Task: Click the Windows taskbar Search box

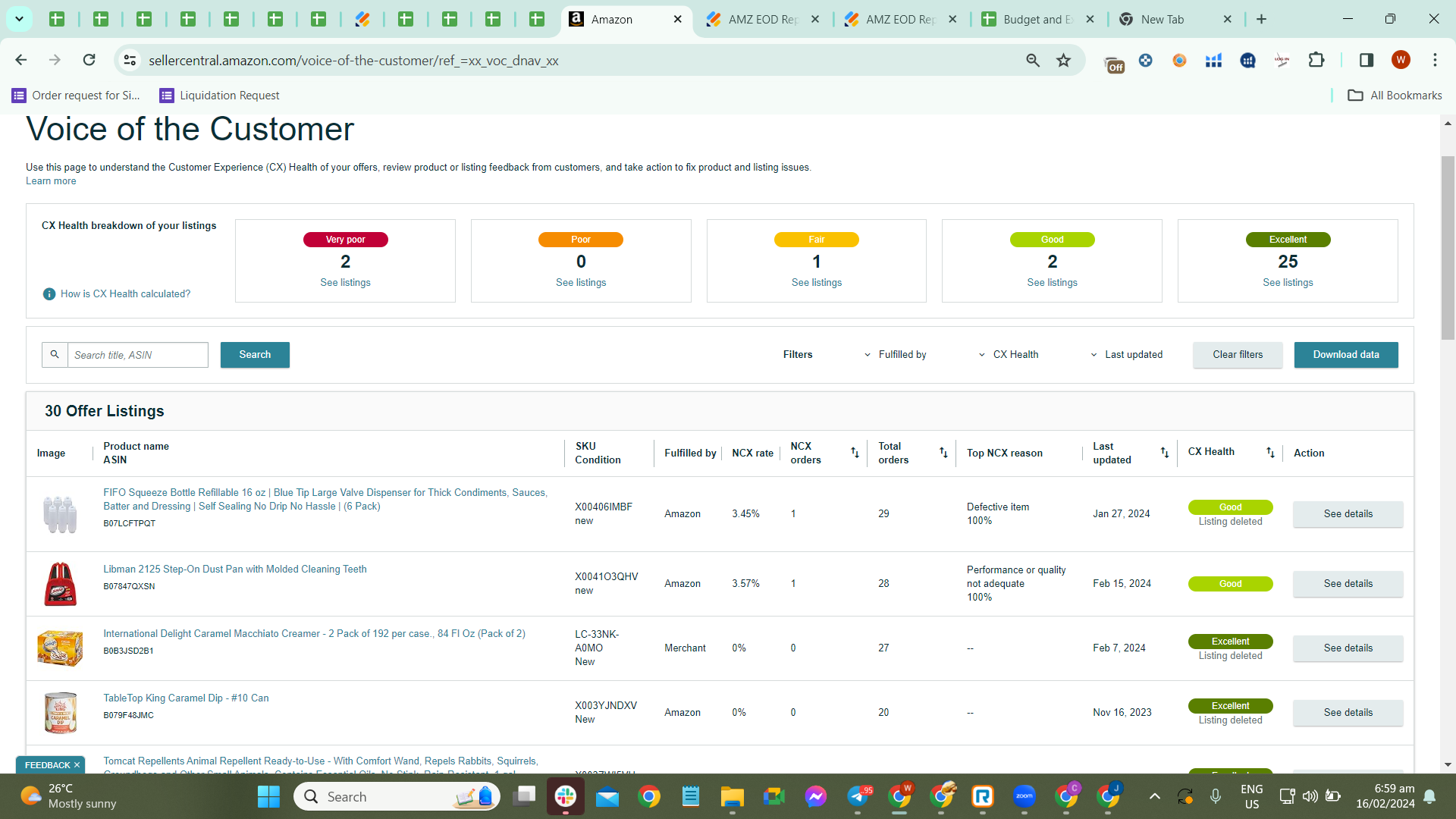Action: (x=397, y=796)
